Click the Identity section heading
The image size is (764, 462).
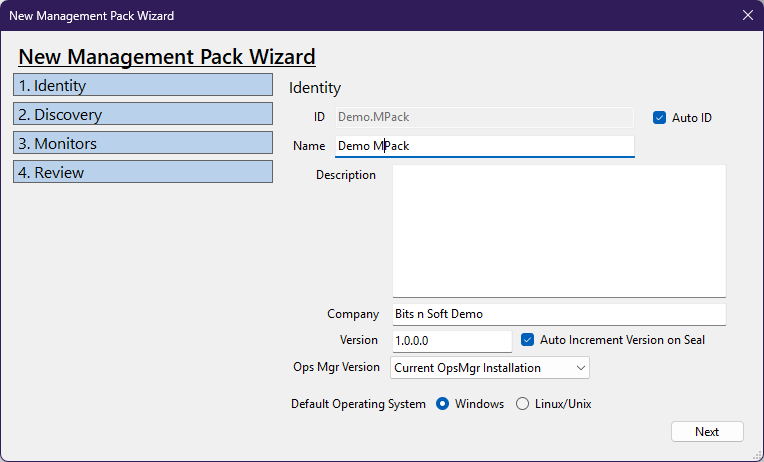point(315,88)
